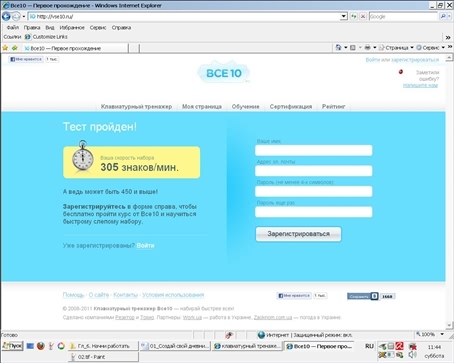
Task: Click the browser Forward arrow button
Action: click(16, 16)
